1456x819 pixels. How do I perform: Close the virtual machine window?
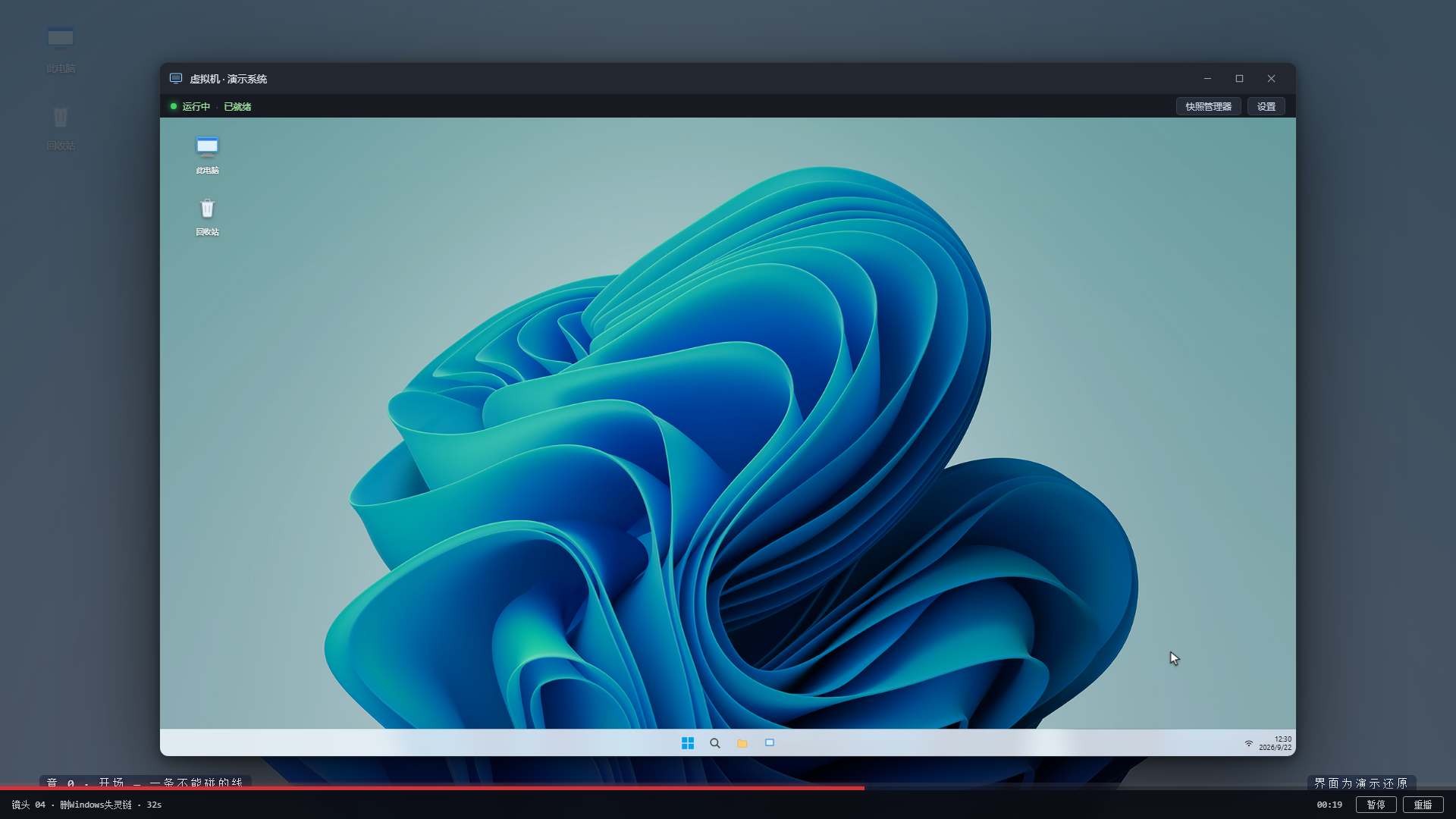coord(1271,78)
